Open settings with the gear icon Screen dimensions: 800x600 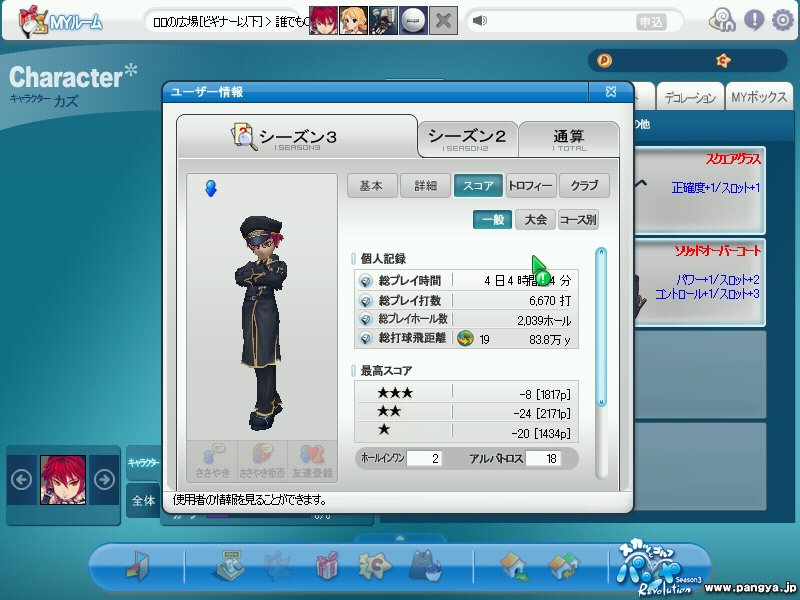[782, 20]
